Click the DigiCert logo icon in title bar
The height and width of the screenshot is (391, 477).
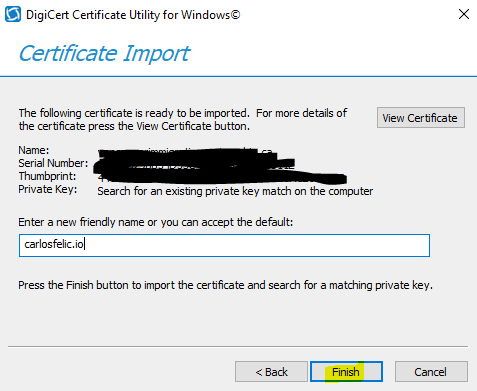pyautogui.click(x=13, y=15)
